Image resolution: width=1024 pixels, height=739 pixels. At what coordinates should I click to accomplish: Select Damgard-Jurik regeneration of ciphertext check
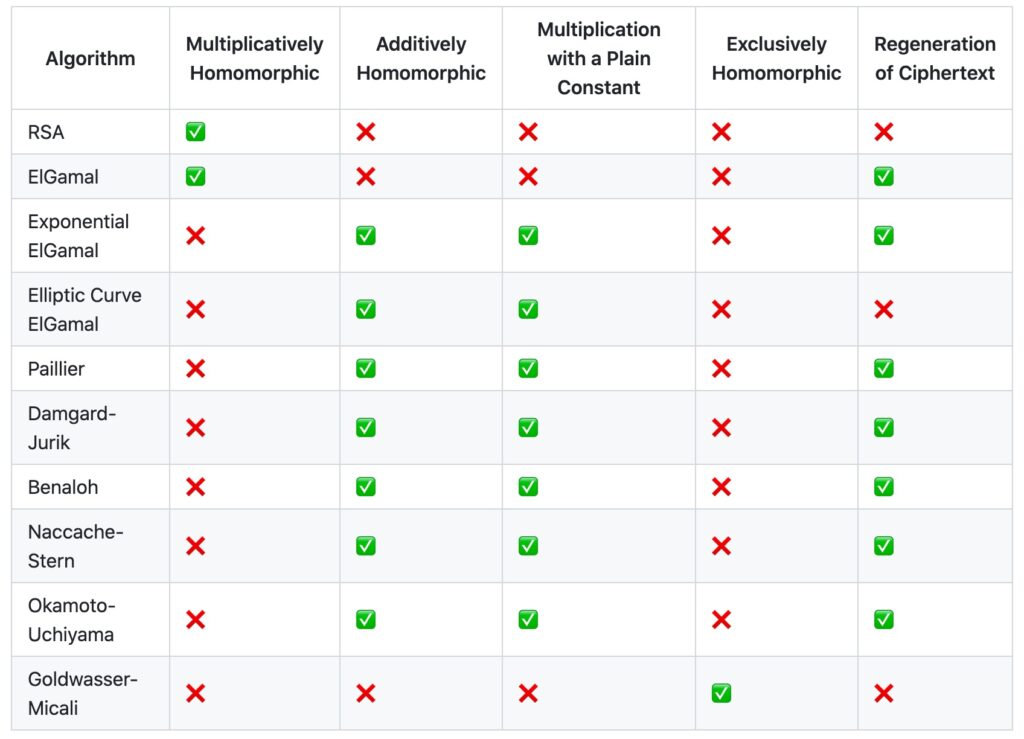(x=884, y=428)
